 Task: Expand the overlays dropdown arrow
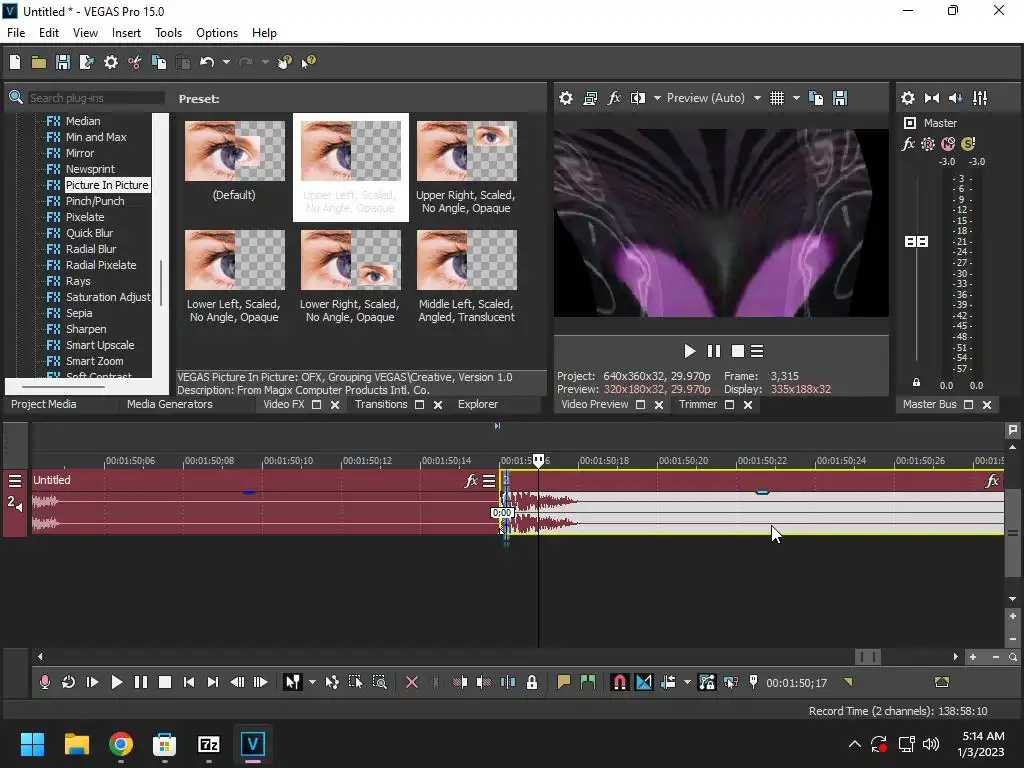click(x=796, y=98)
